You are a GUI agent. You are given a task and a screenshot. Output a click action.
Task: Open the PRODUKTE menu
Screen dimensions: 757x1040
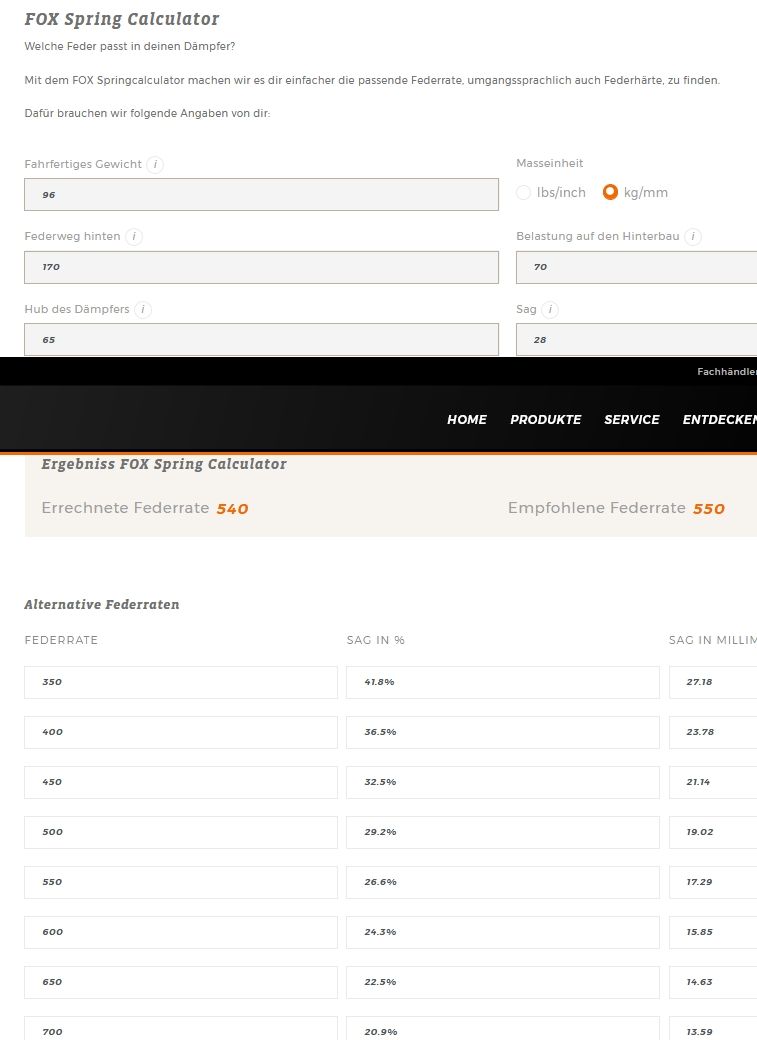545,420
